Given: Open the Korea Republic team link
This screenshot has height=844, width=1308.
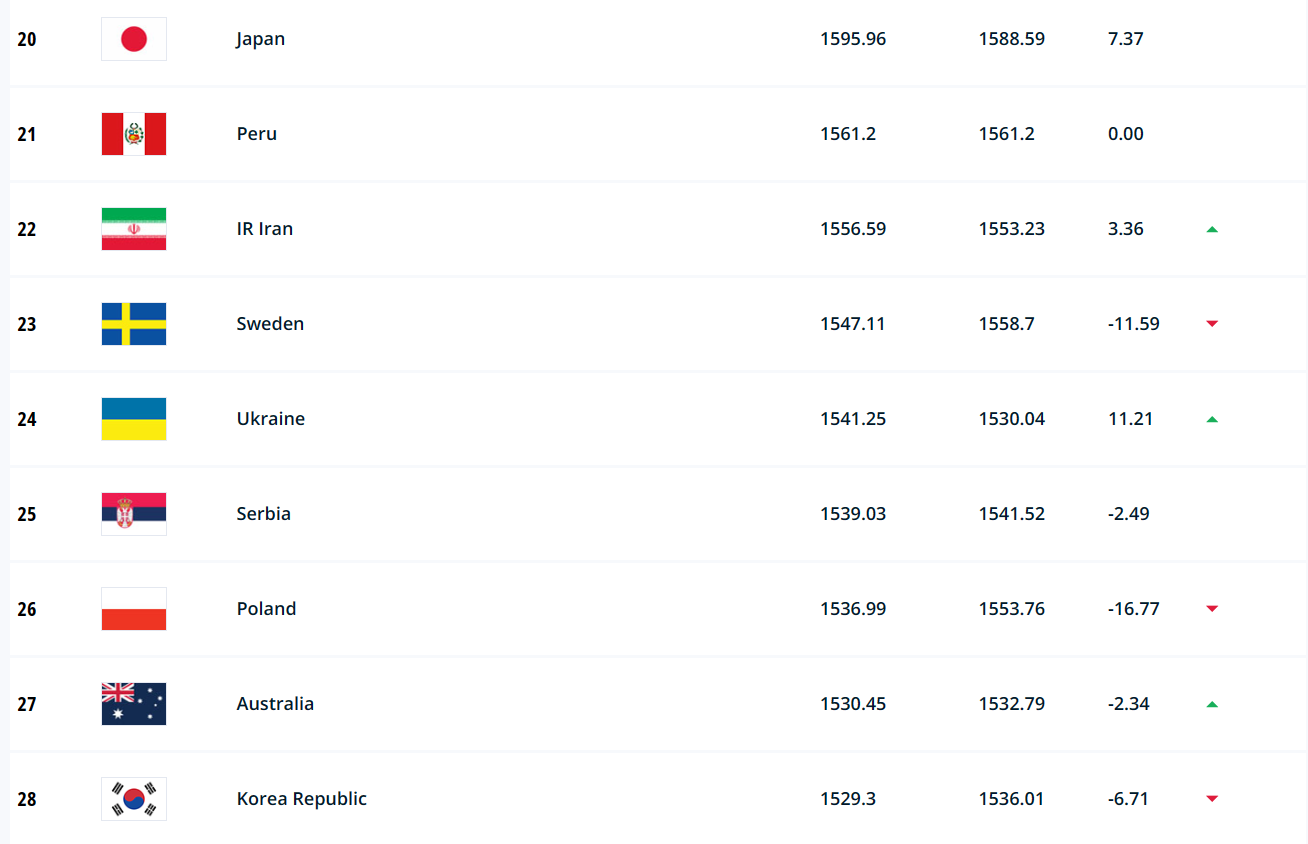Looking at the screenshot, I should (301, 799).
